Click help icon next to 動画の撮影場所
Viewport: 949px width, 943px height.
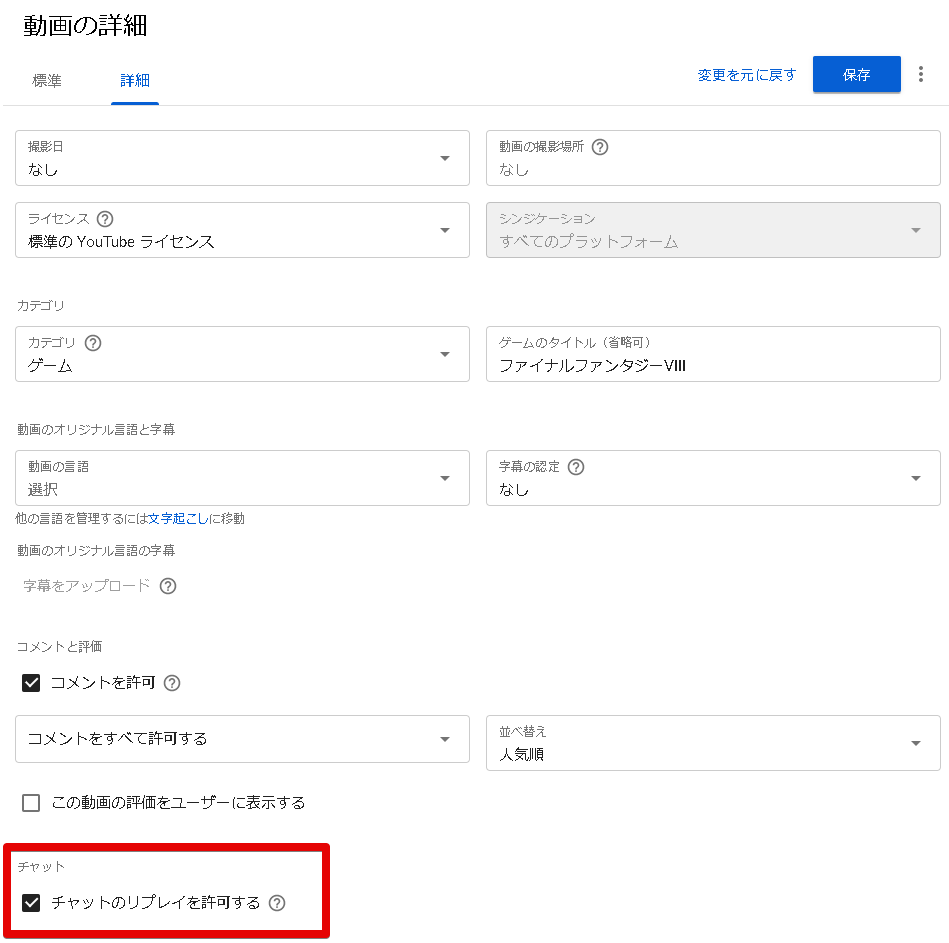(x=600, y=147)
